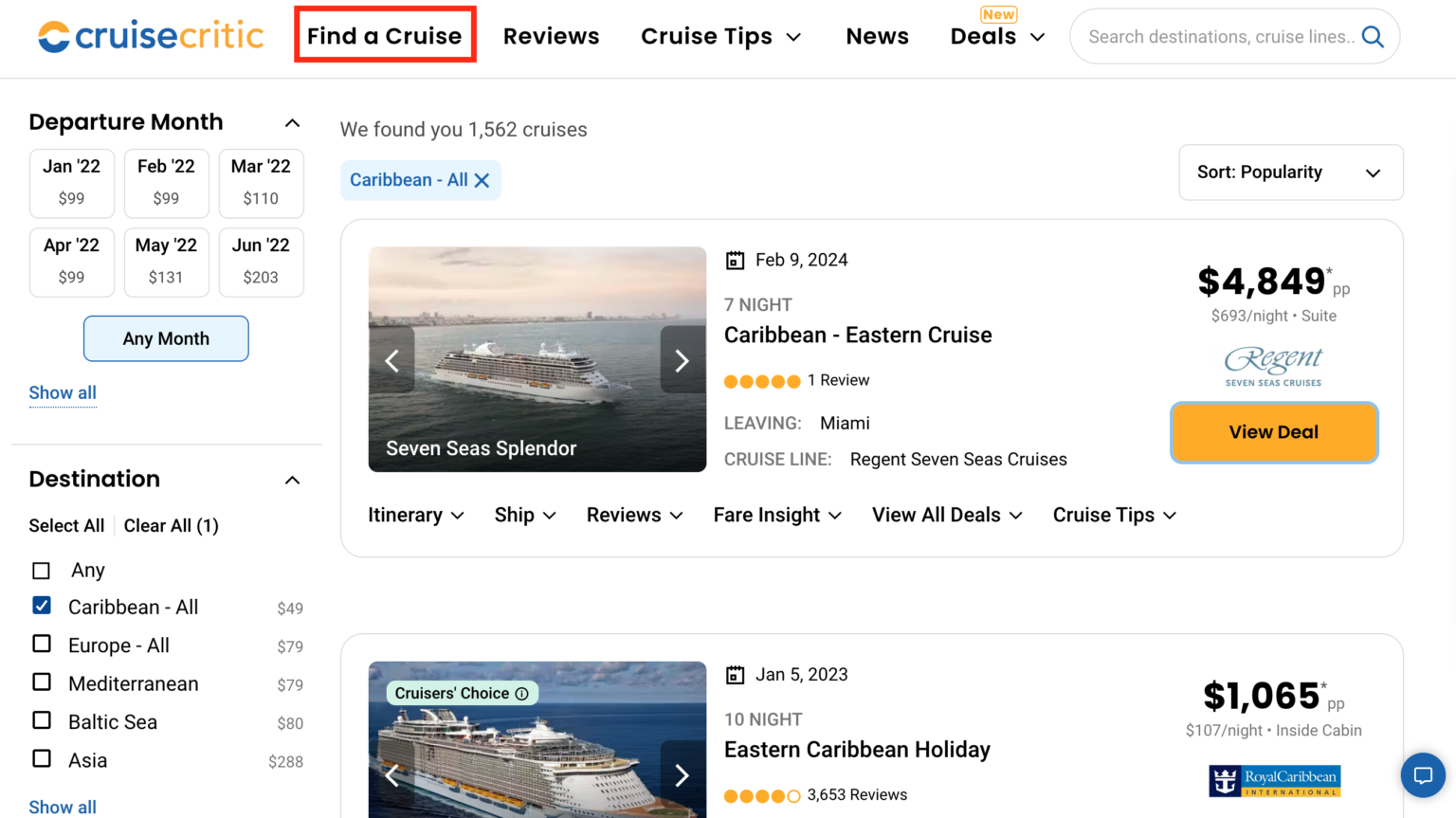This screenshot has width=1456, height=818.
Task: Click the five-star rating of Eastern Cruise
Action: 762,381
